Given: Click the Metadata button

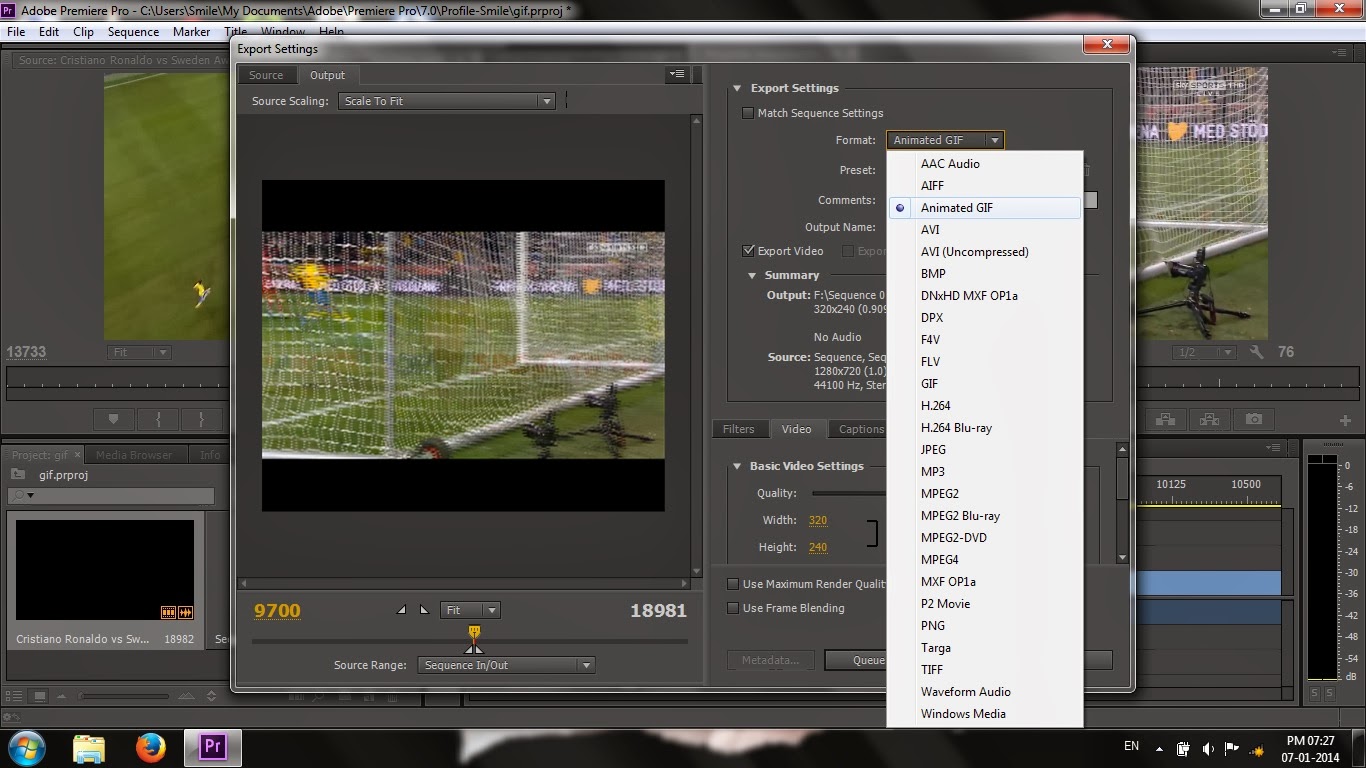Looking at the screenshot, I should (770, 660).
